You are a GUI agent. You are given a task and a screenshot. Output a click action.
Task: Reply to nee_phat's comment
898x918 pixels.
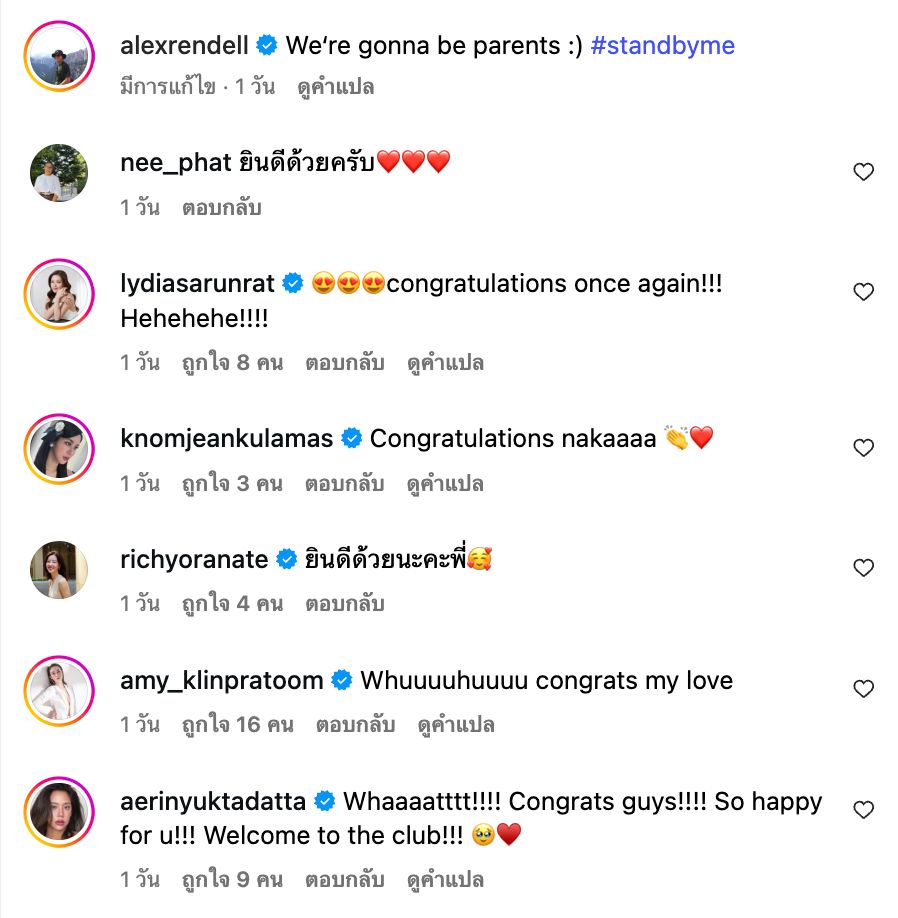point(222,208)
